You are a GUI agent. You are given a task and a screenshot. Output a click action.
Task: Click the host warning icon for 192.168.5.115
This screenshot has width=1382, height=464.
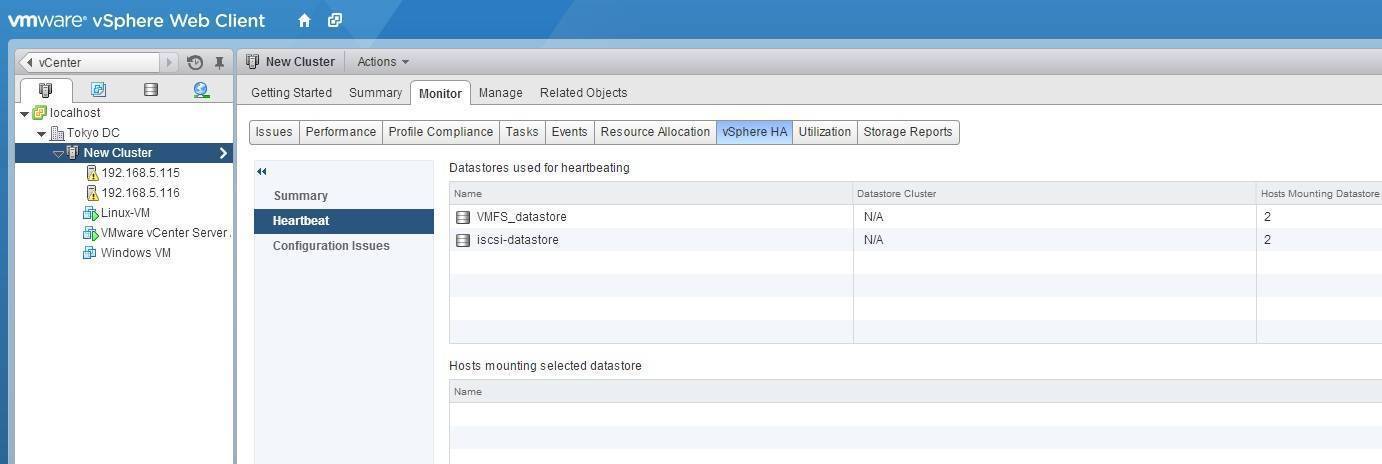coord(92,173)
